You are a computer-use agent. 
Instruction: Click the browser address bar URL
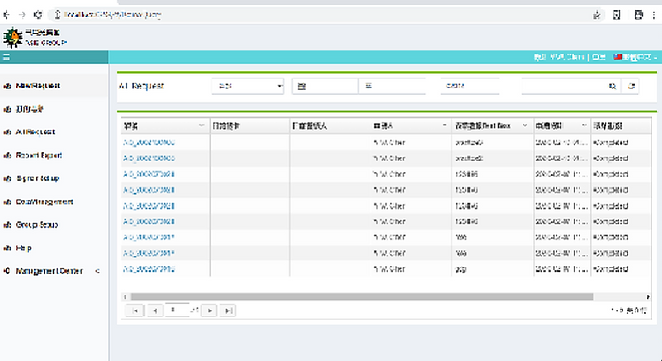112,15
